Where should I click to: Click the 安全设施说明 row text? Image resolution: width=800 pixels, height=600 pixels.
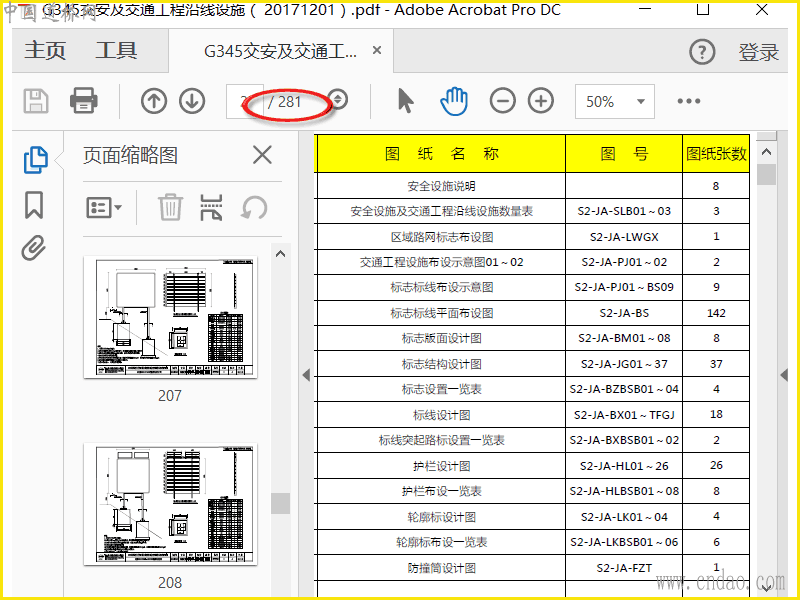pos(441,186)
